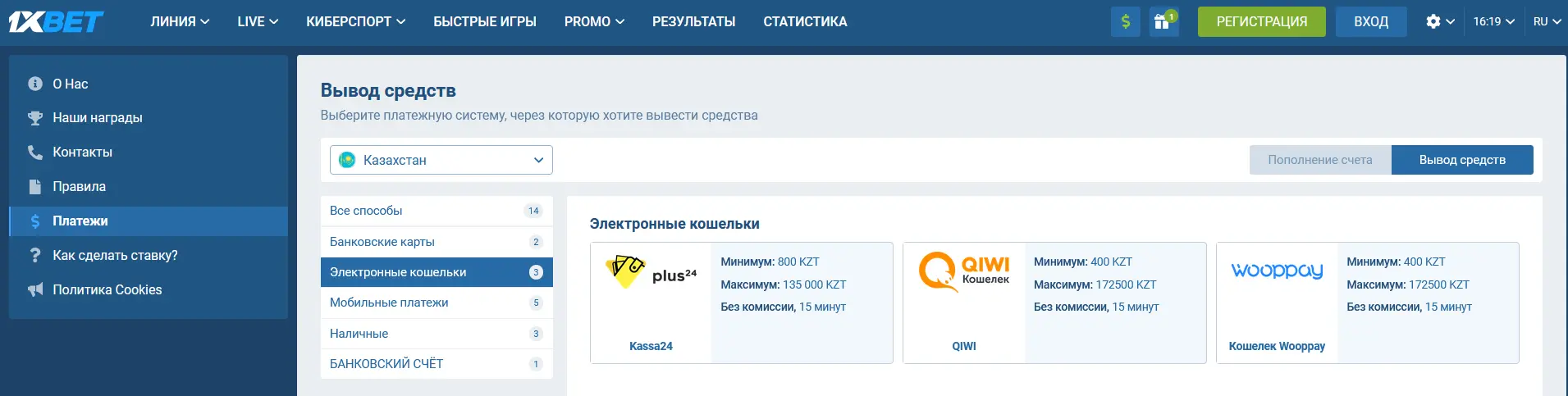The image size is (1568, 396).
Task: Click the 1XBET logo
Action: (56, 21)
